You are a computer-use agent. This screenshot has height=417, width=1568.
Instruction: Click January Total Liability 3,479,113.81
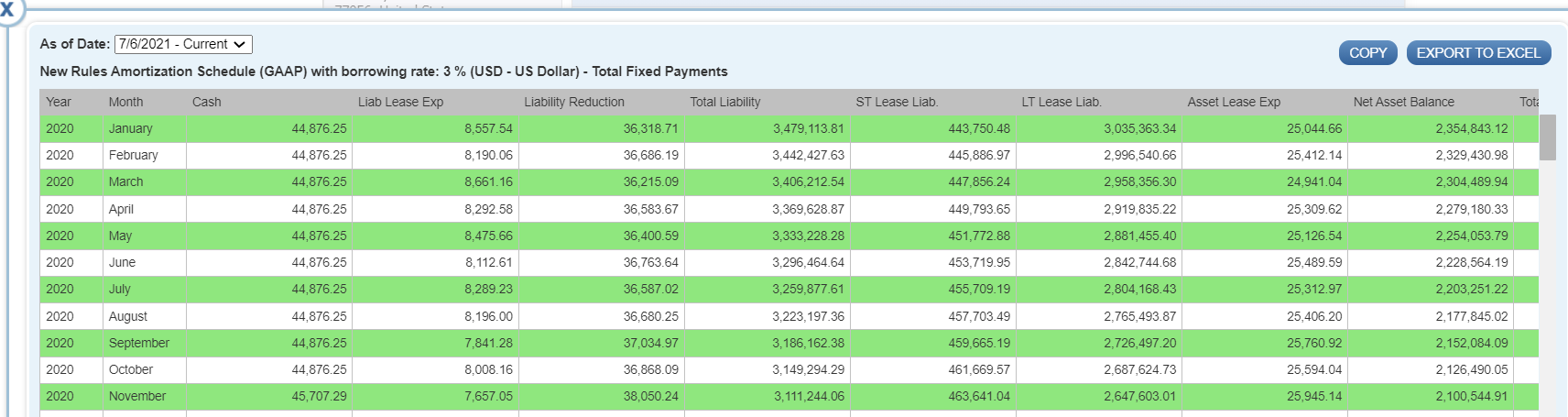tap(809, 128)
